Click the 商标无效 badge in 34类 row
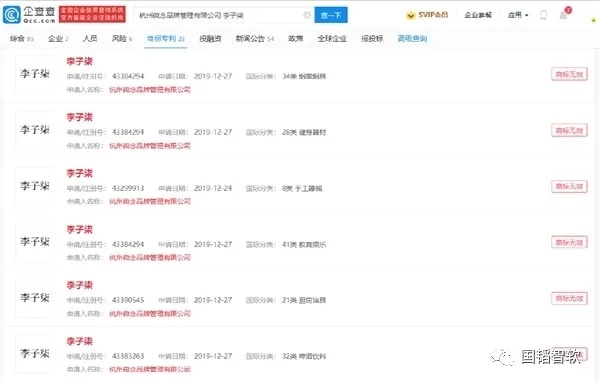This screenshot has height=383, width=600. click(569, 74)
